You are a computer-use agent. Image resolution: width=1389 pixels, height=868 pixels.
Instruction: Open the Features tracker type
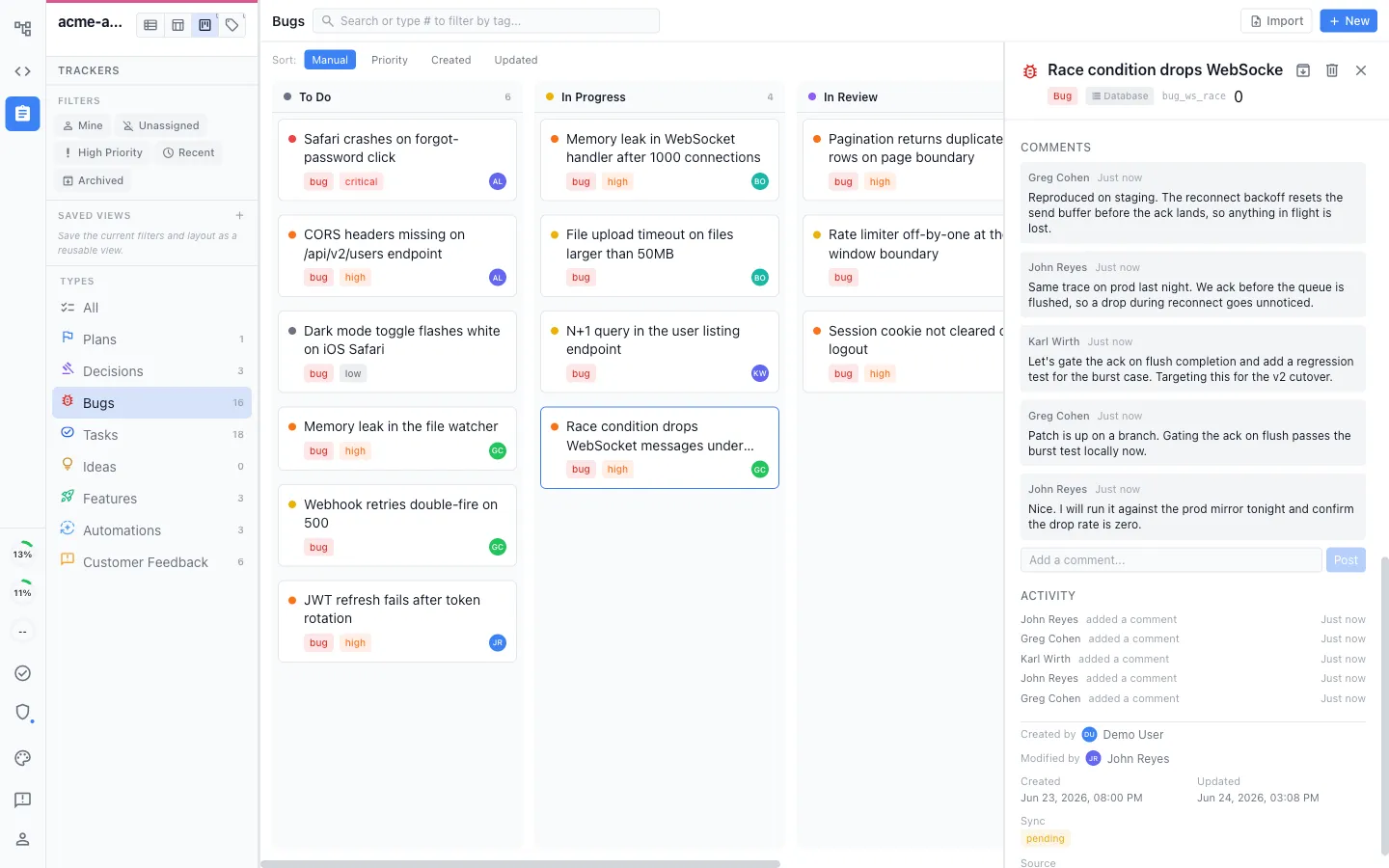[x=152, y=499]
